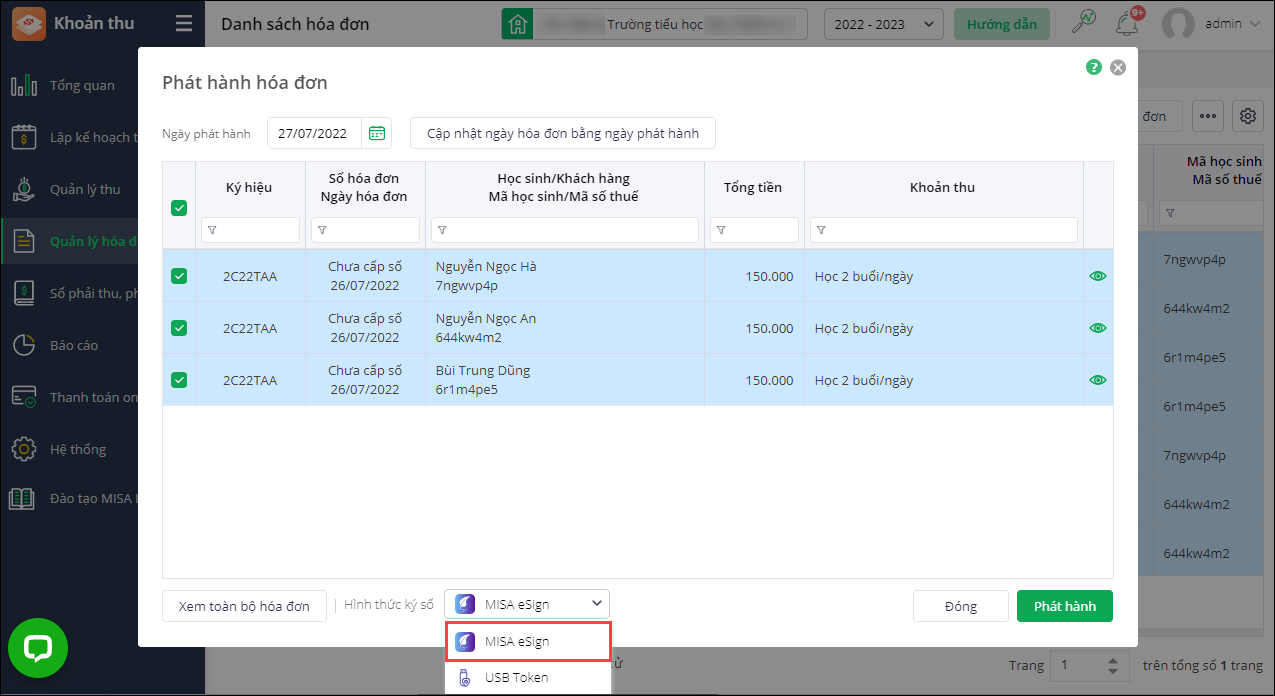Image resolution: width=1275 pixels, height=696 pixels.
Task: Open the three-dots more options button
Action: pos(1208,116)
